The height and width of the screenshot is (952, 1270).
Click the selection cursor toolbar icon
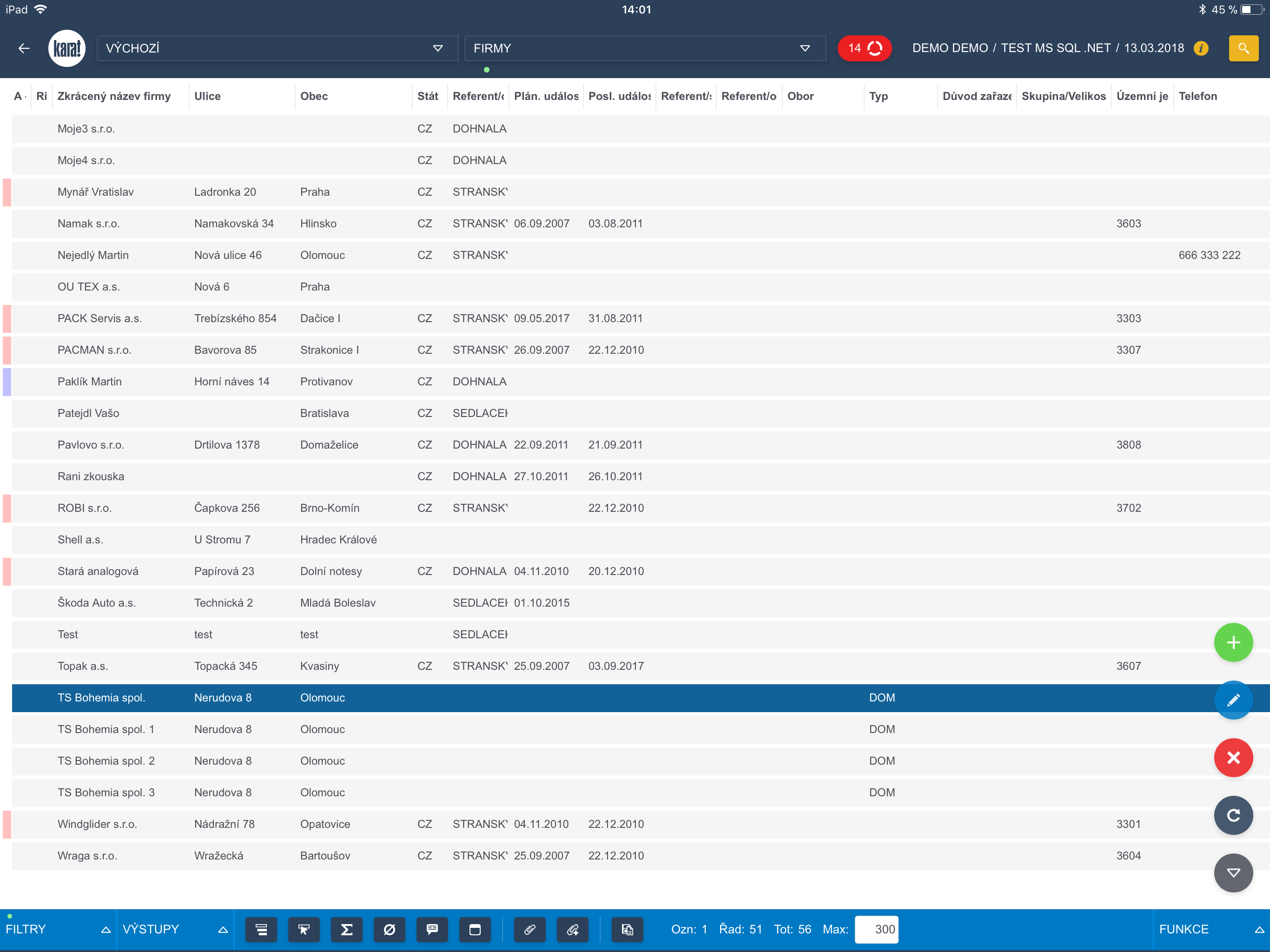coord(304,930)
